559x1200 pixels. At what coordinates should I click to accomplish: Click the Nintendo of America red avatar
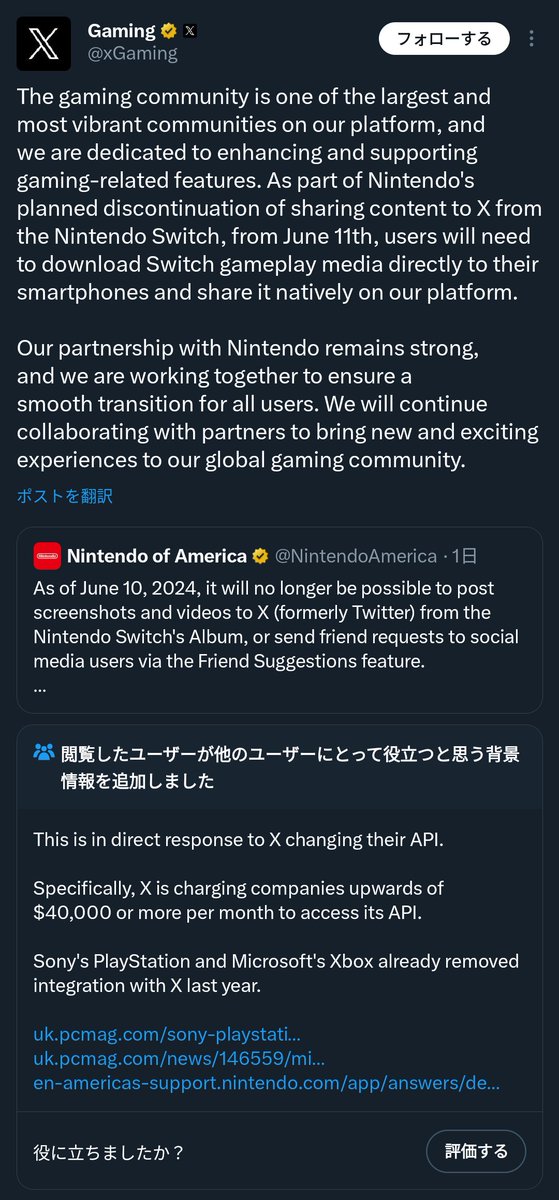tap(47, 555)
